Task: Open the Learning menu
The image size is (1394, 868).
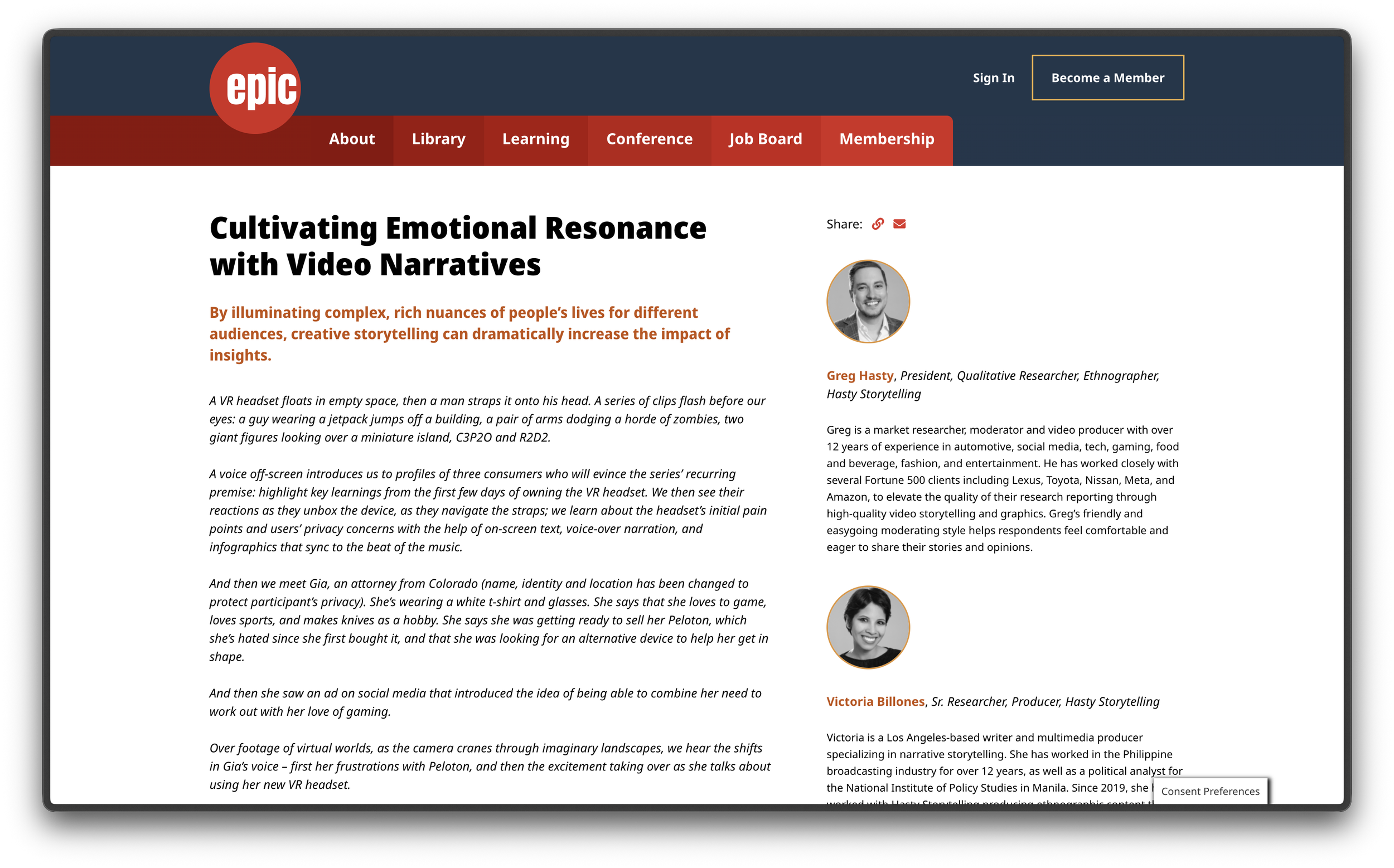Action: 535,139
